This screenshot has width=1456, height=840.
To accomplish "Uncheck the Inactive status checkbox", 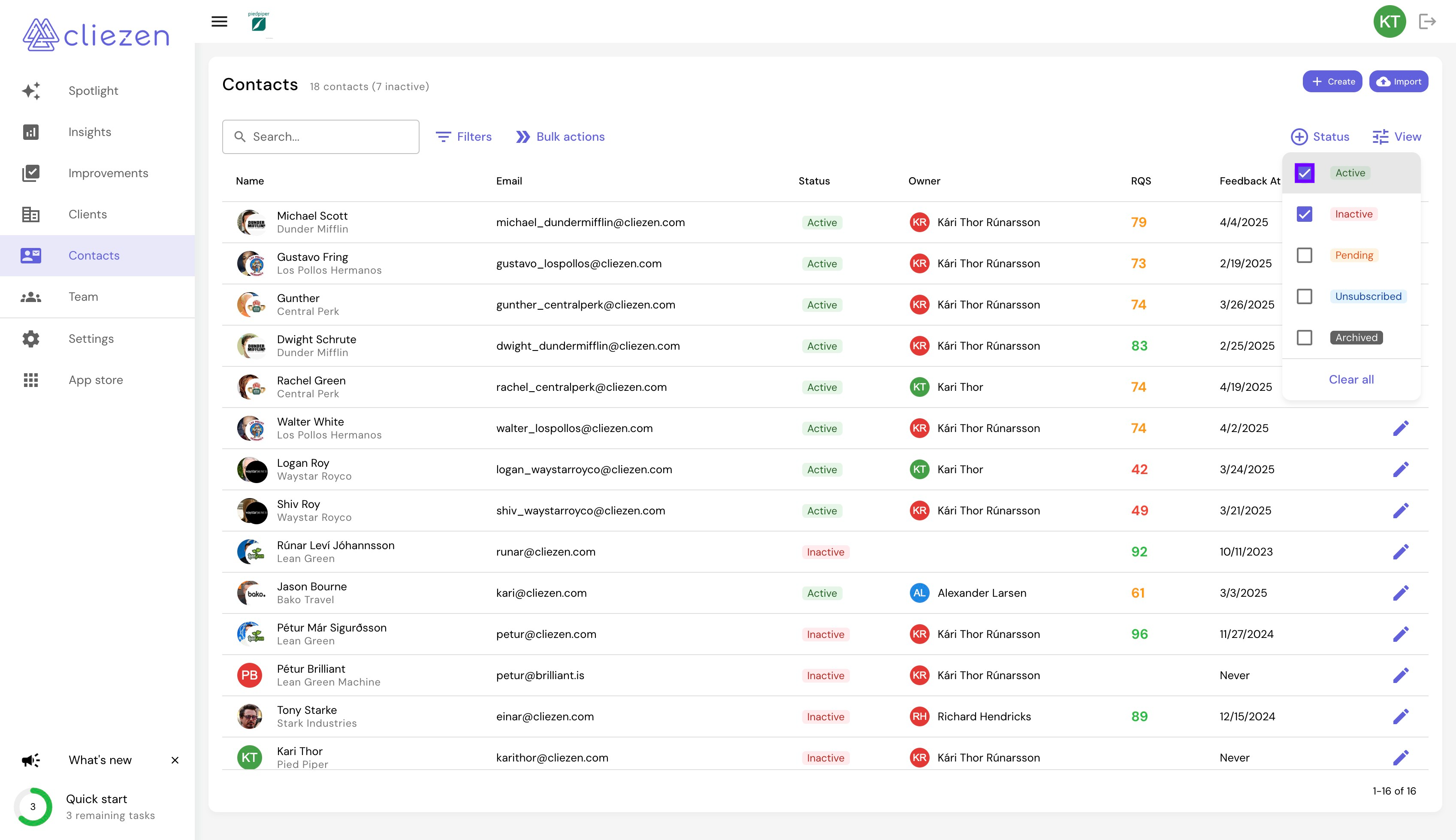I will [1304, 214].
